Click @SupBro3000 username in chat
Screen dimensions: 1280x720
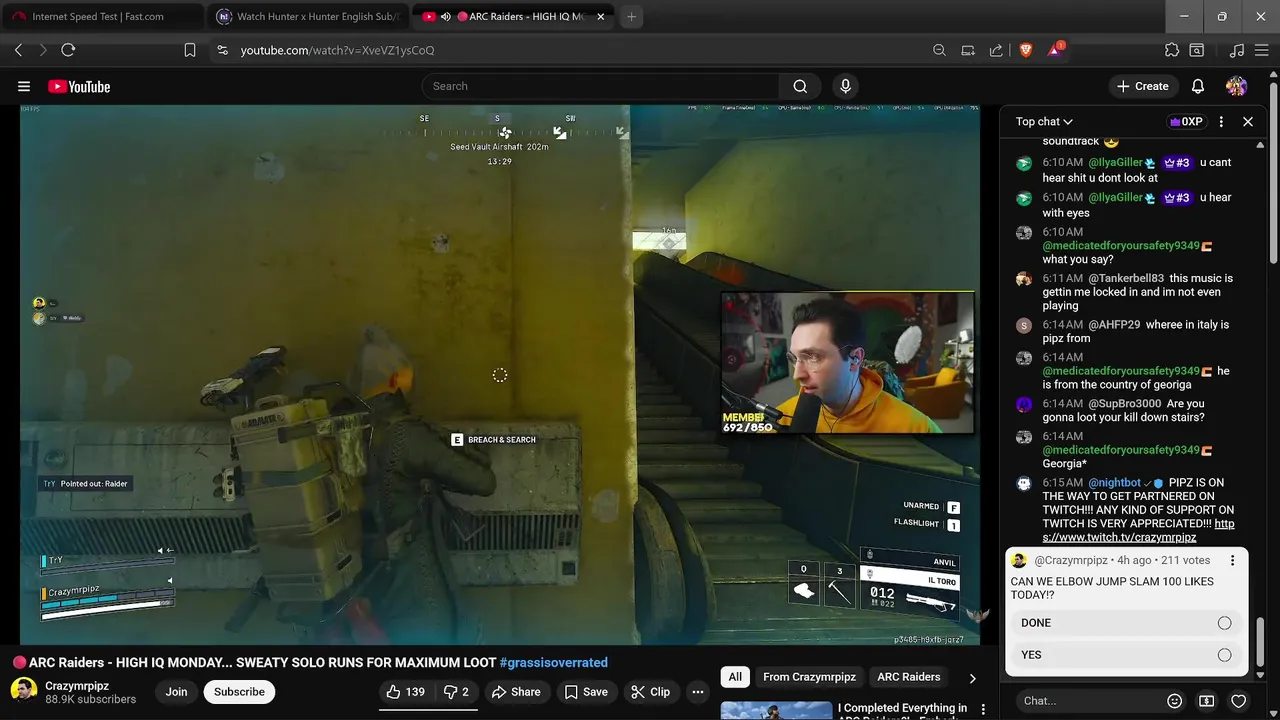1125,404
